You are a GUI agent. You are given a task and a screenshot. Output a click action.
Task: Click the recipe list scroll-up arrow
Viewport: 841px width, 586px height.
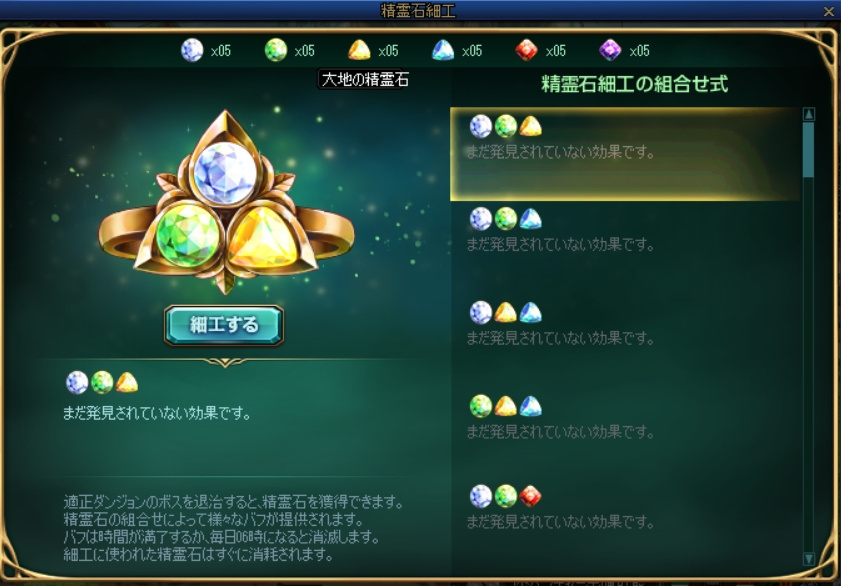809,114
